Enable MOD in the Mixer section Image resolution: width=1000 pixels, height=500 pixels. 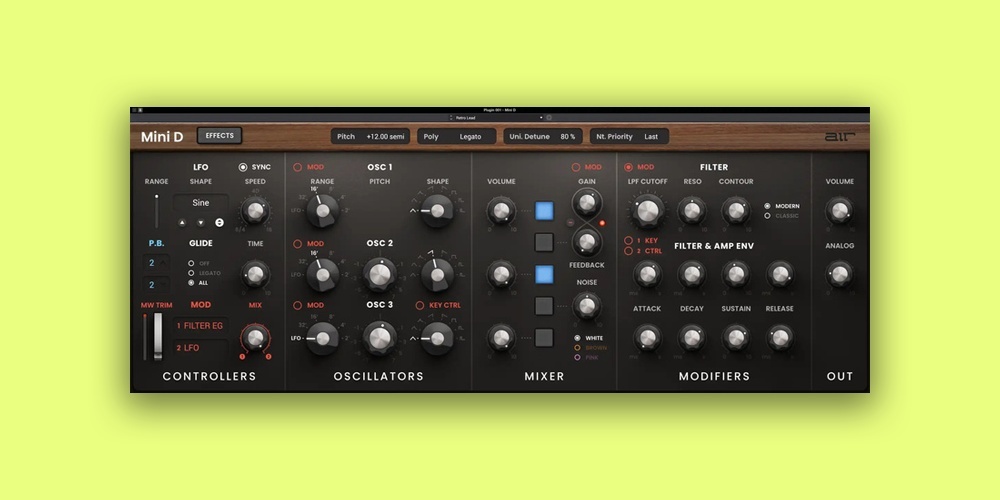pyautogui.click(x=587, y=167)
